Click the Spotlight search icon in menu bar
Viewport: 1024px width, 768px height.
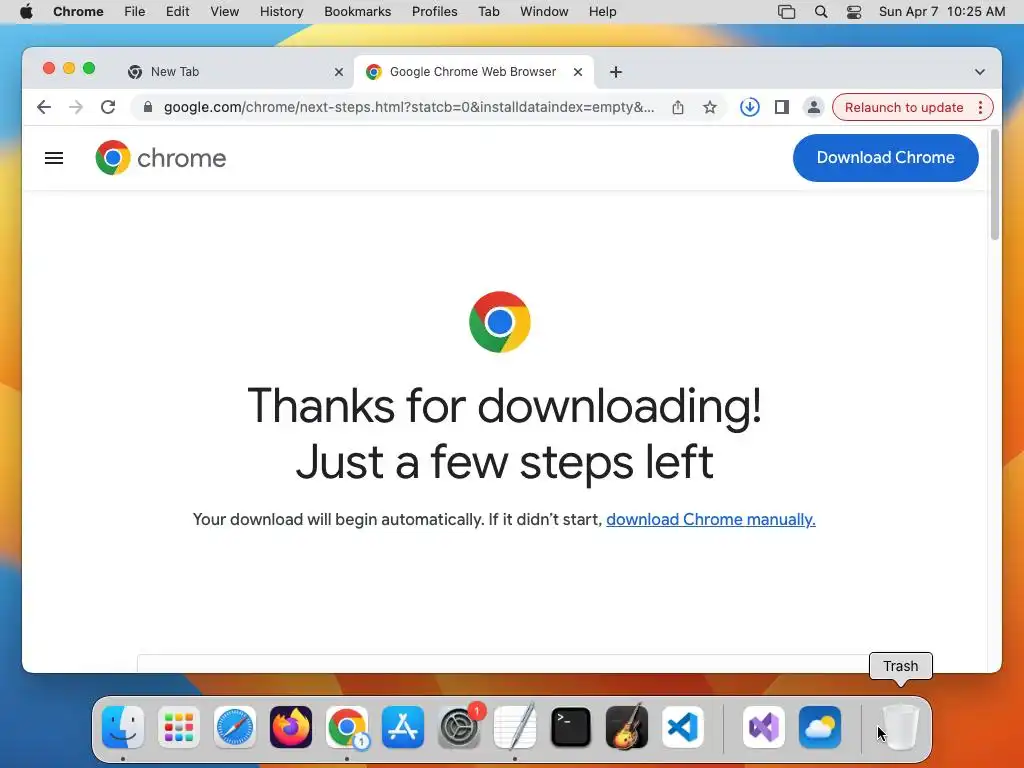[821, 12]
